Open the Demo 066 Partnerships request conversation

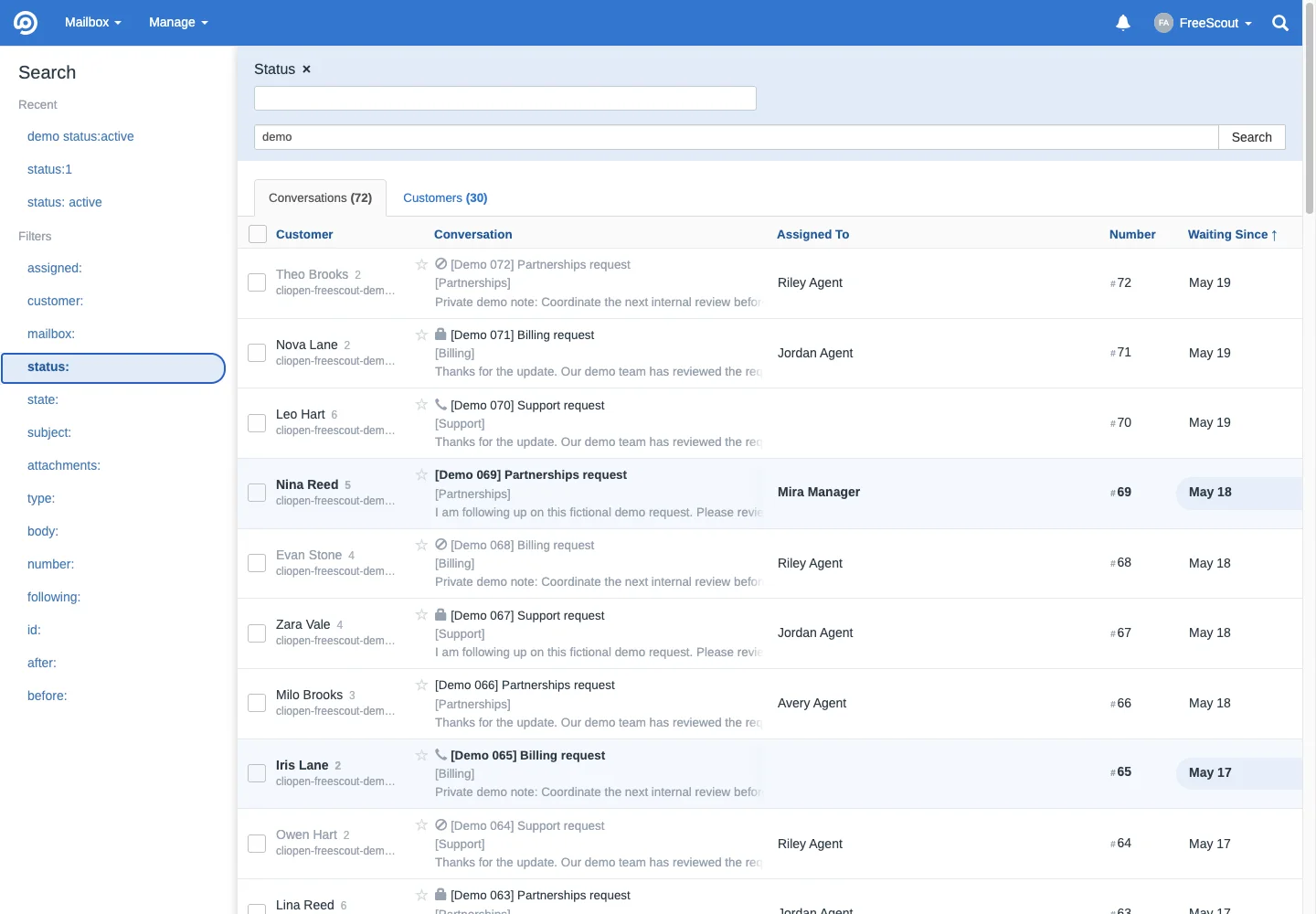(525, 685)
